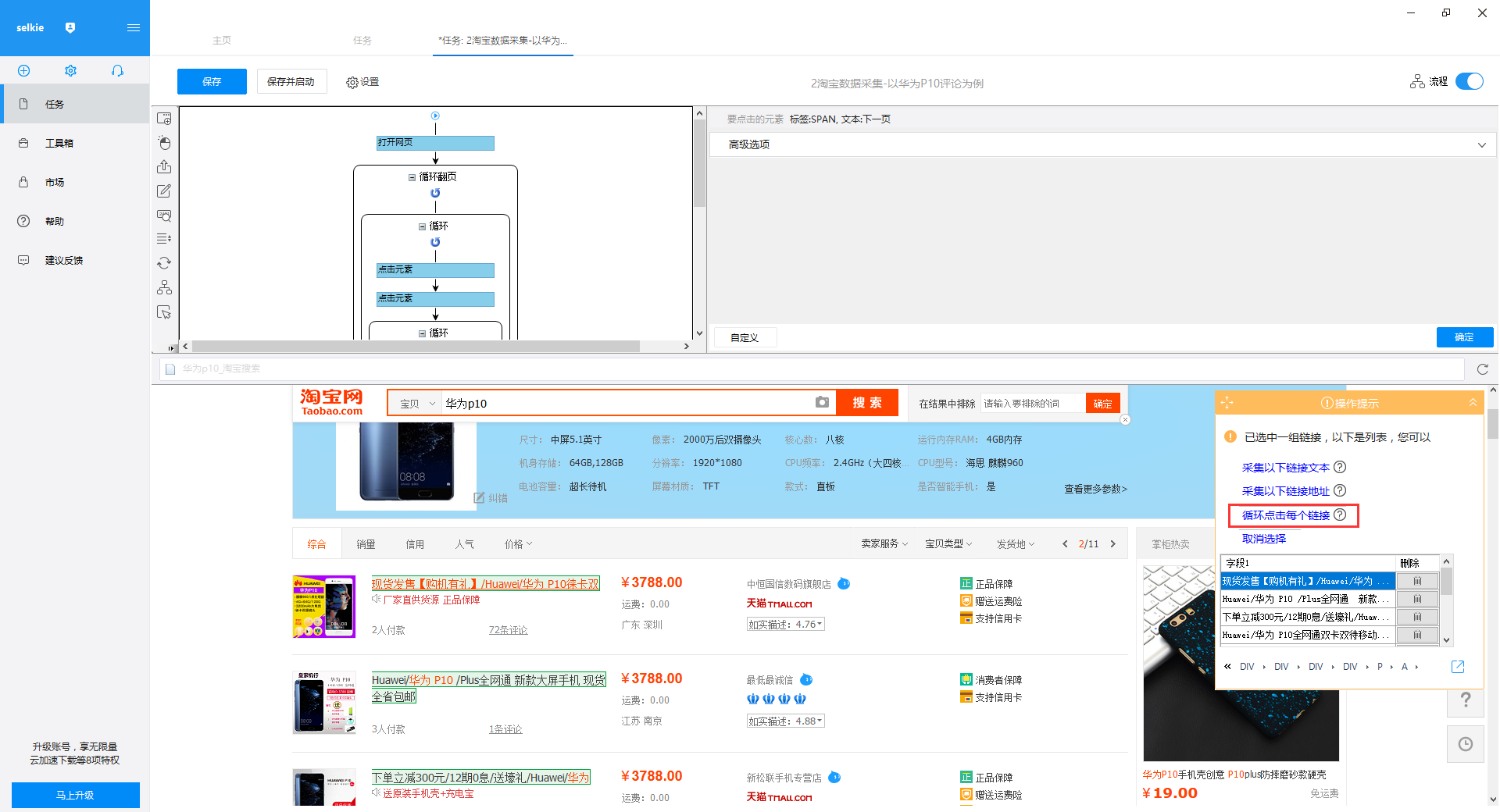Click the external expand icon at tip panel bottom
Screen dimensions: 1500x812
point(1458,666)
